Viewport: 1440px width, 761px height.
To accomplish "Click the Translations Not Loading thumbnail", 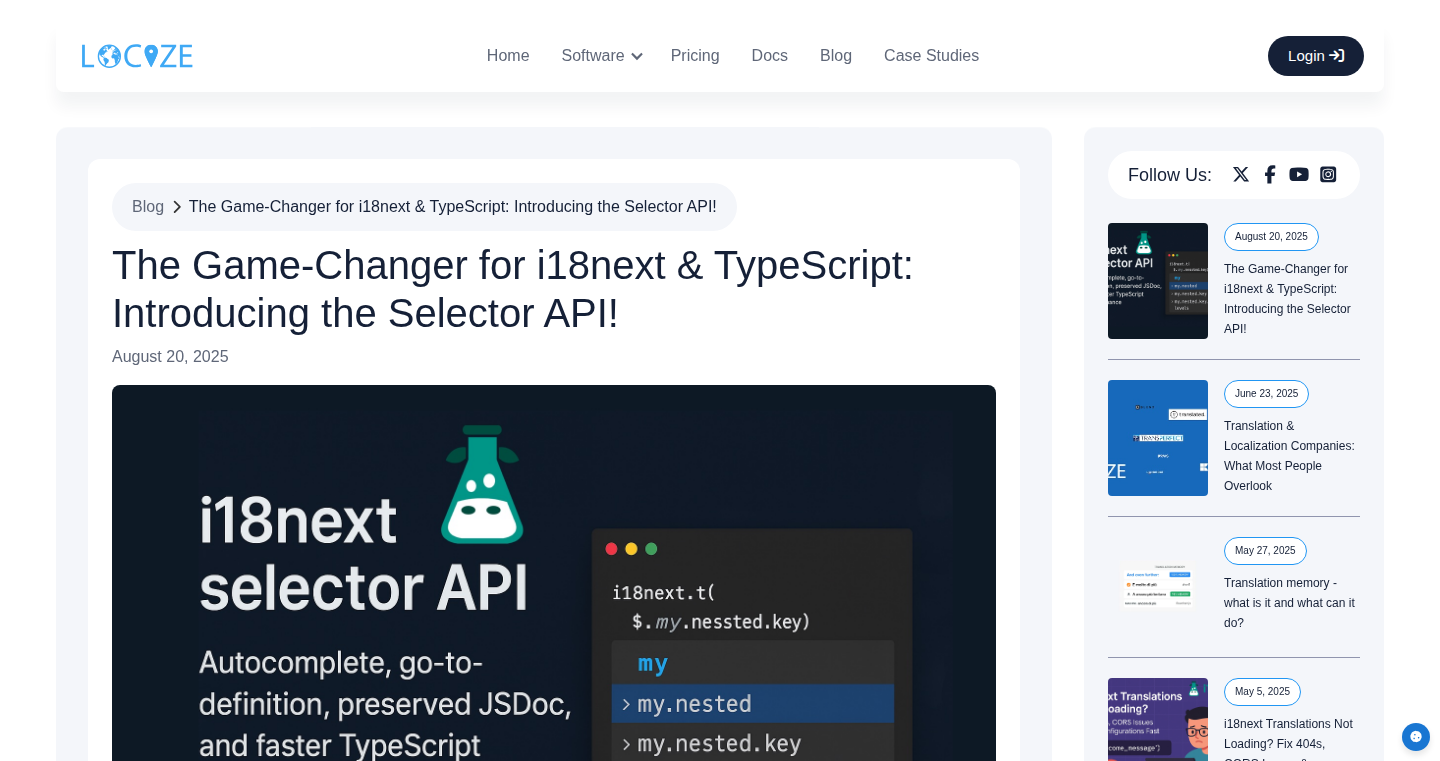I will pyautogui.click(x=1158, y=720).
